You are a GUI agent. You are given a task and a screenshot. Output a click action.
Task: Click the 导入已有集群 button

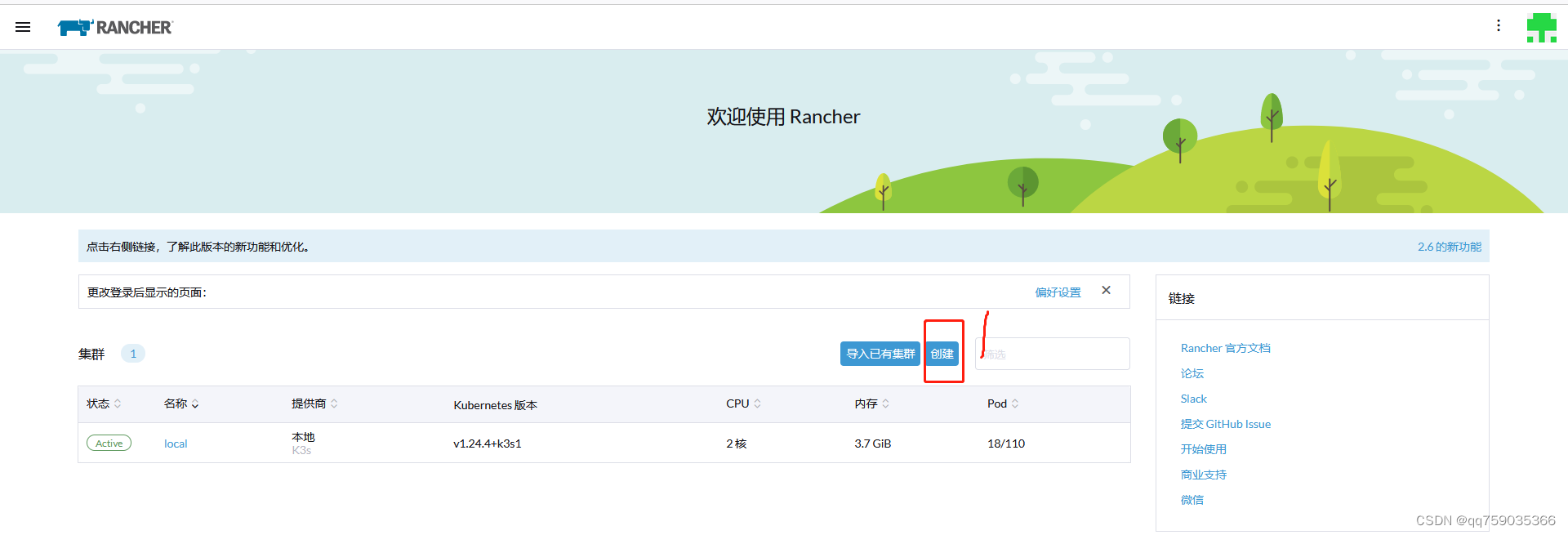pos(880,354)
